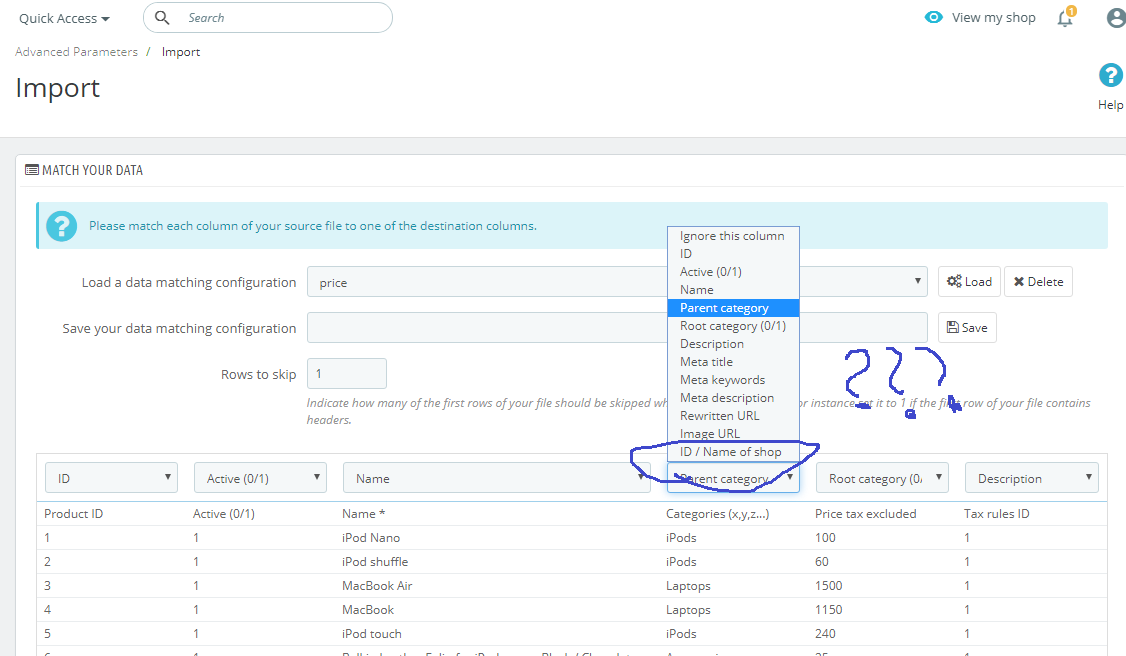Select highlighted Parent category option

point(732,308)
